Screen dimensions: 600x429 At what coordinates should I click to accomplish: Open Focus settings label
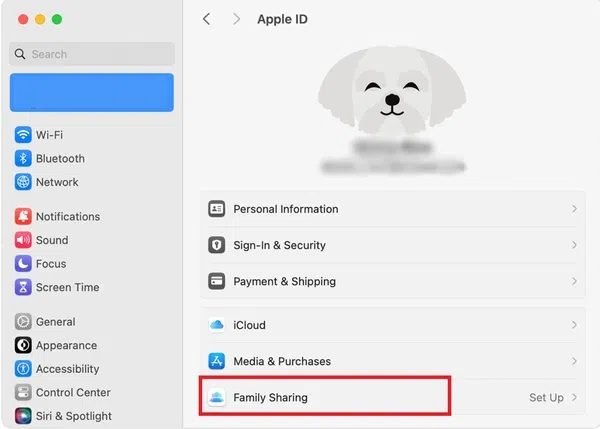(x=51, y=264)
